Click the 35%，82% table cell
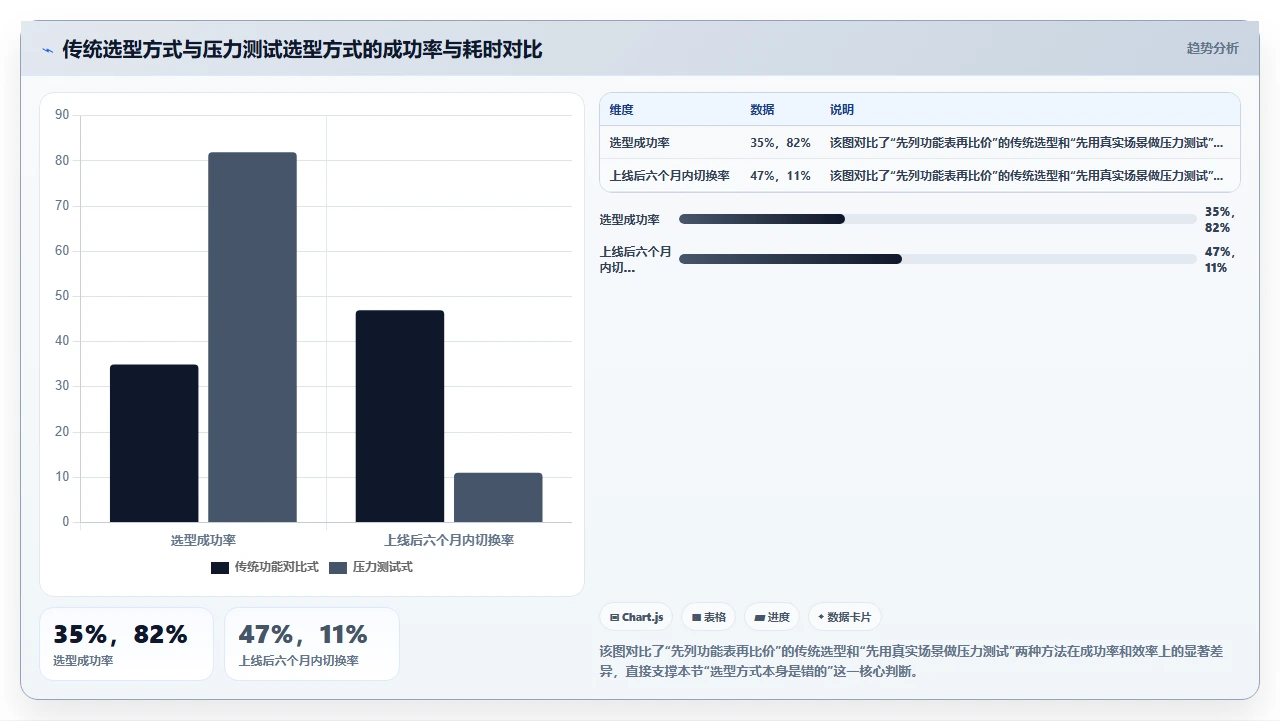Viewport: 1280px width, 721px height. pyautogui.click(x=780, y=143)
